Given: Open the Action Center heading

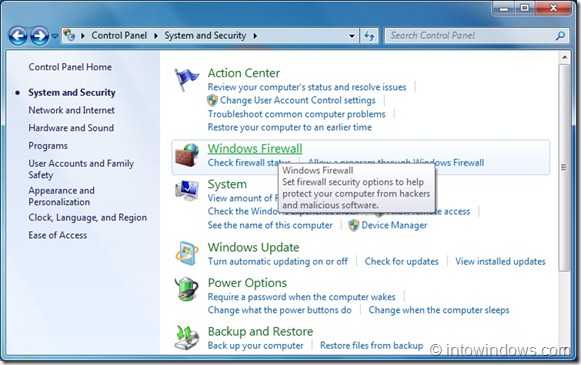Looking at the screenshot, I should pos(244,73).
